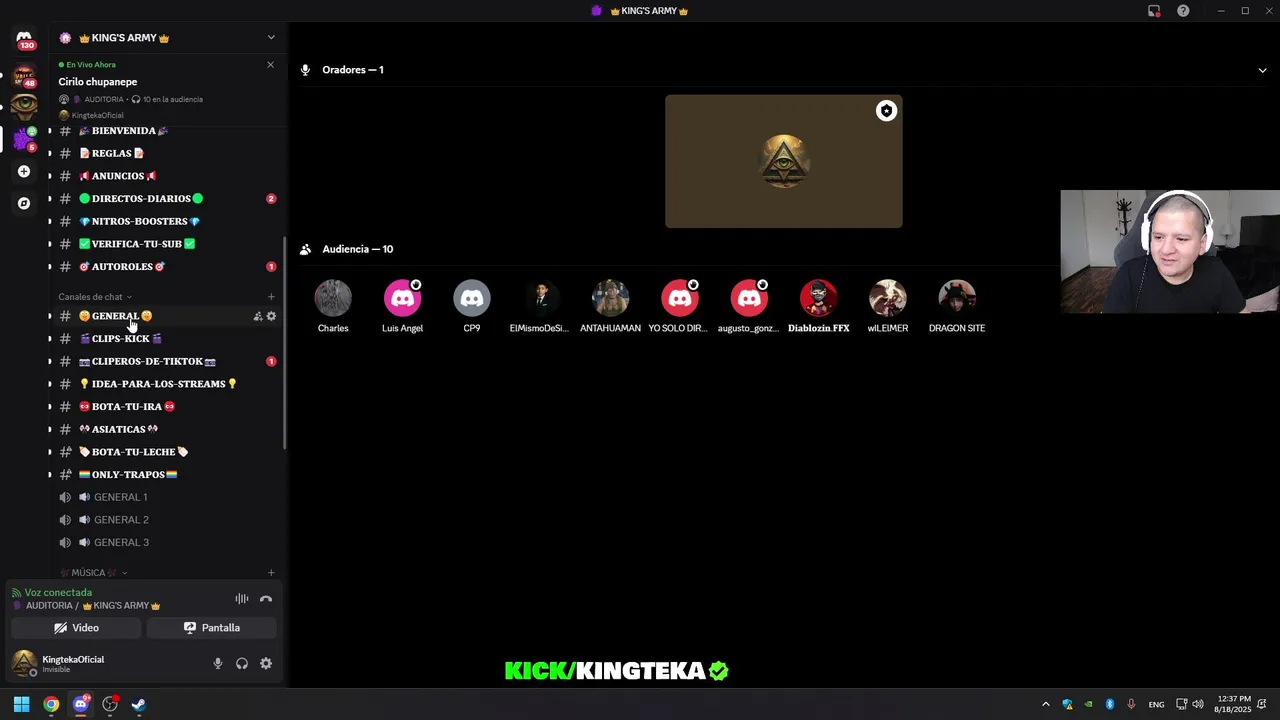
Task: Open Discord direct messages home icon
Action: pos(24,38)
